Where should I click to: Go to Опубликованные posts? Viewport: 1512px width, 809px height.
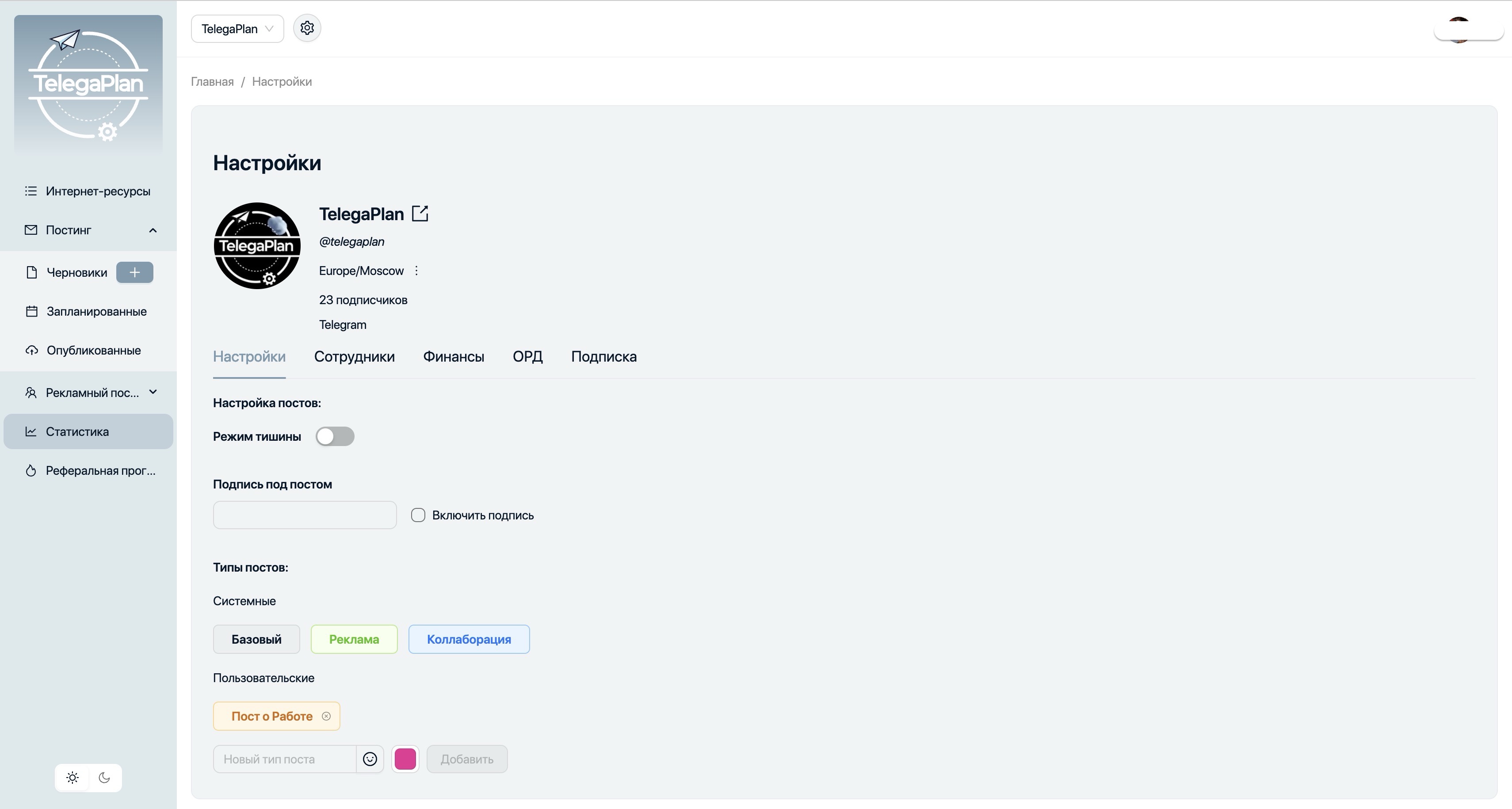point(88,351)
